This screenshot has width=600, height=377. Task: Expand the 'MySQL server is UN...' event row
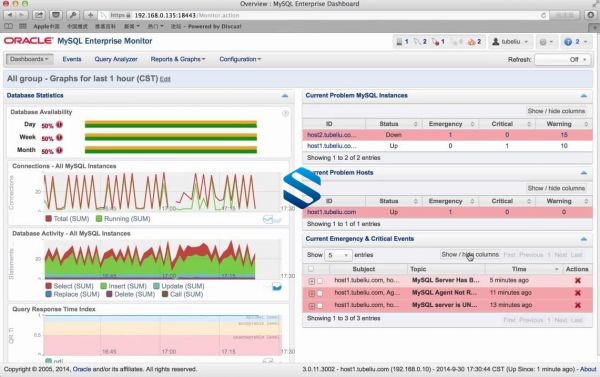(311, 306)
